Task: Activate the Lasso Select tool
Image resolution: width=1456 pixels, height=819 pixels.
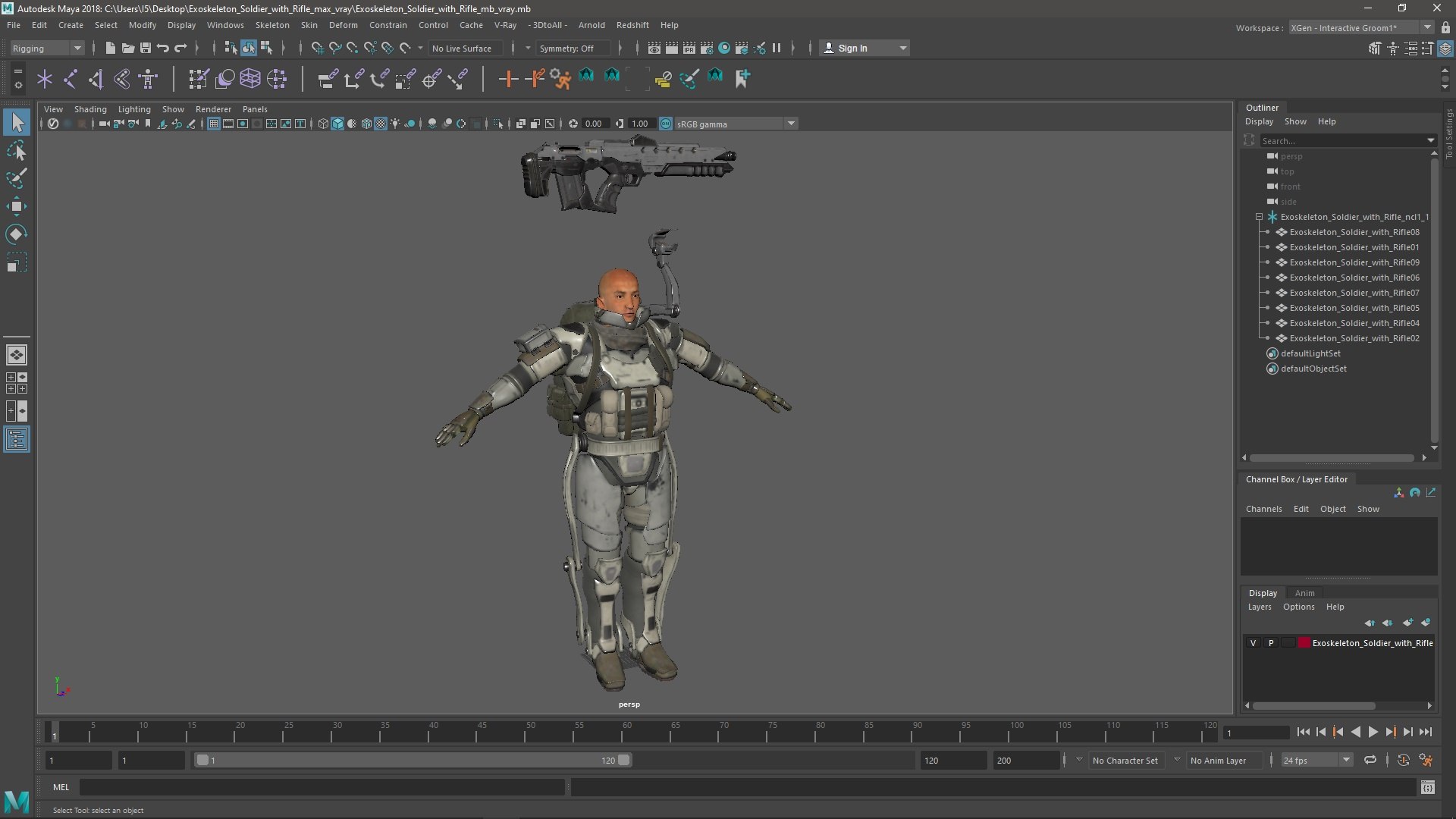Action: (17, 151)
